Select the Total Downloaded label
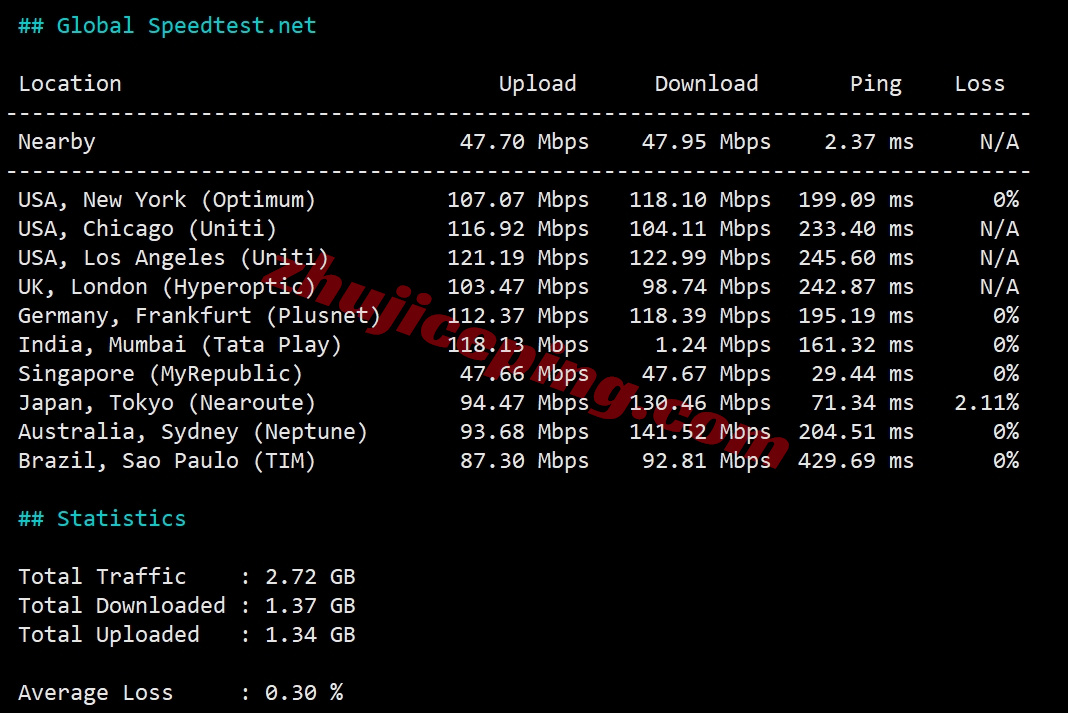Screen dimensions: 1068x713 (122, 606)
